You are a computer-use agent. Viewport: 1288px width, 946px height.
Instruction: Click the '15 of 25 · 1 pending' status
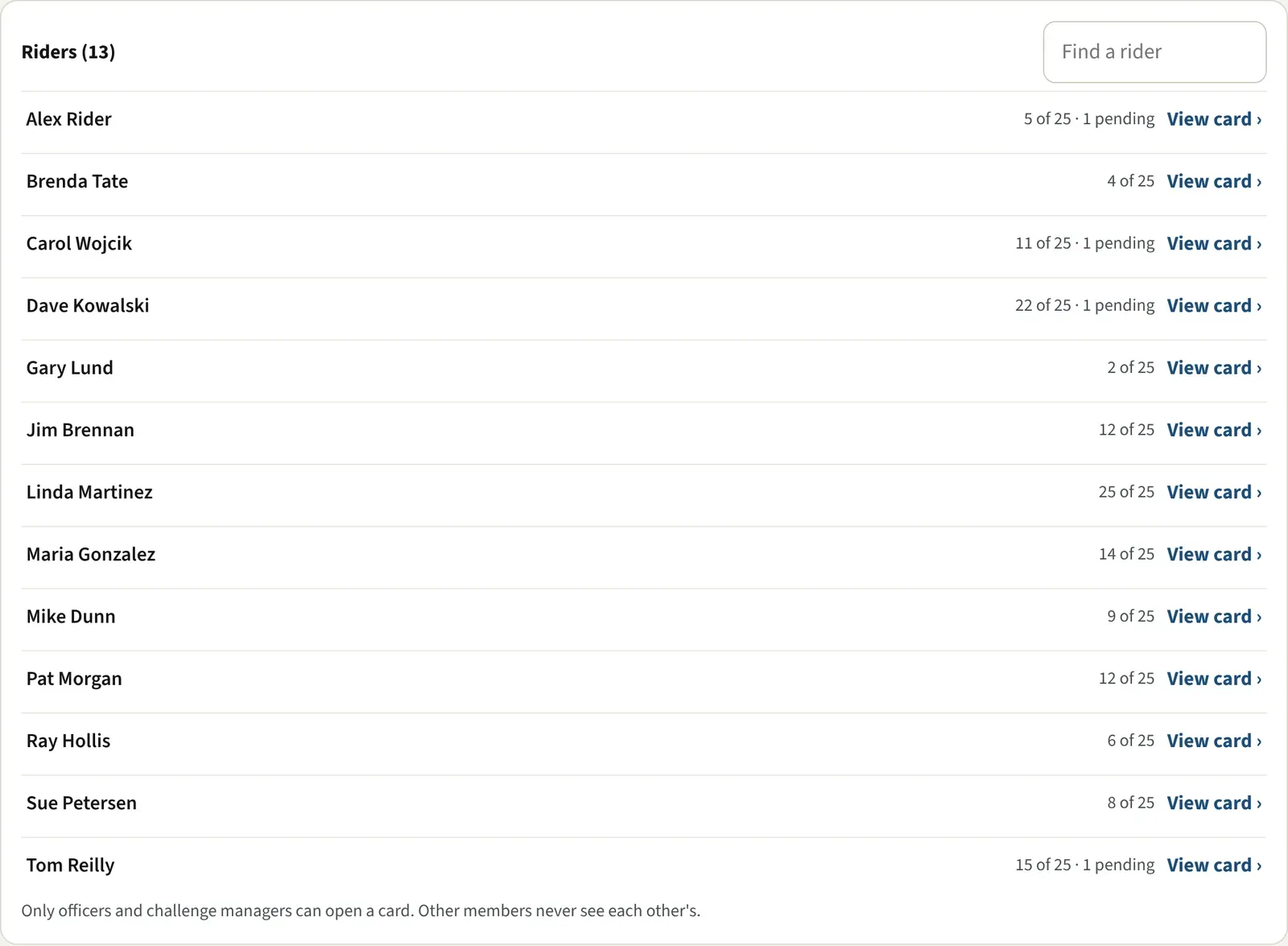coord(1085,865)
